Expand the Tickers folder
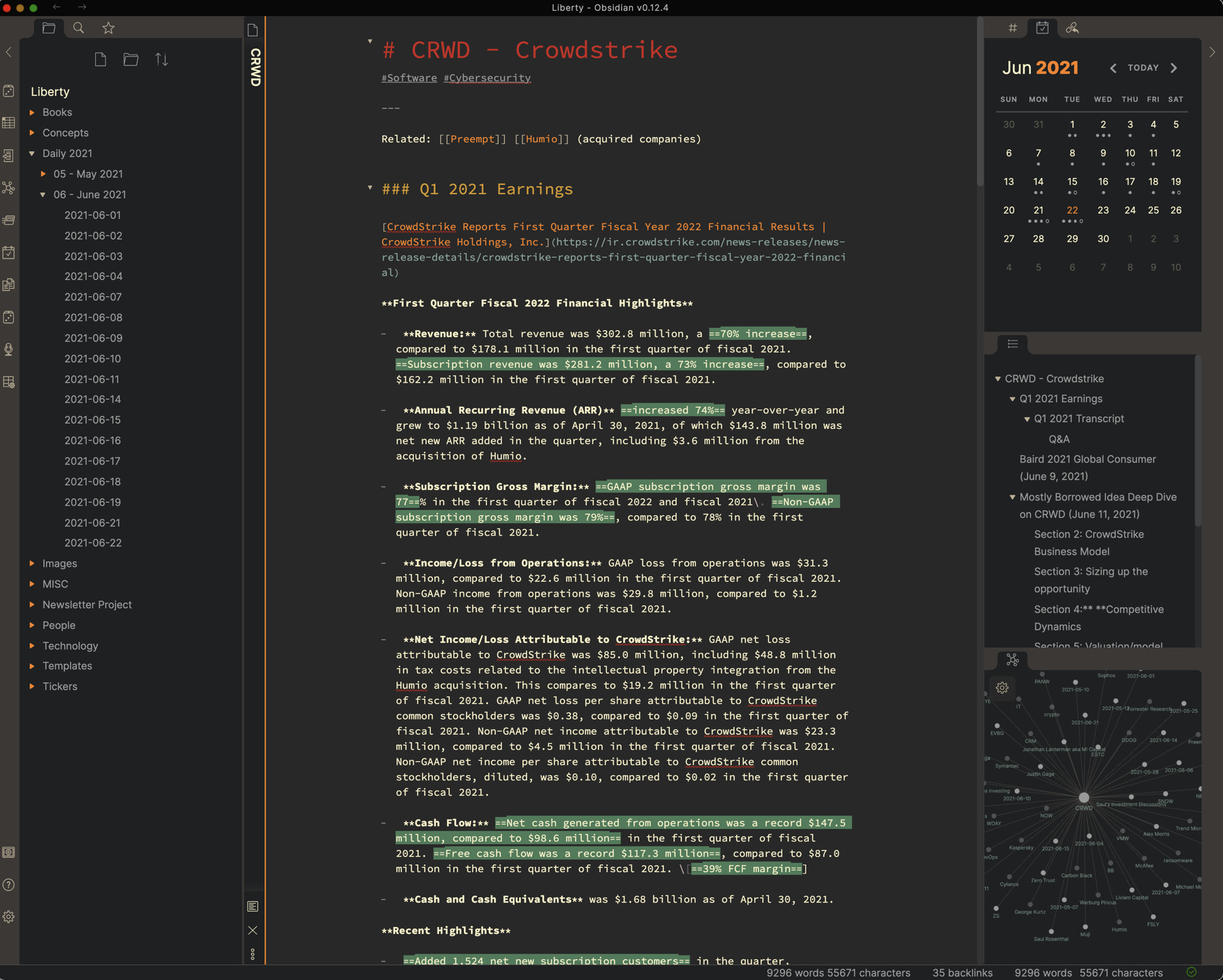This screenshot has width=1223, height=980. click(32, 686)
